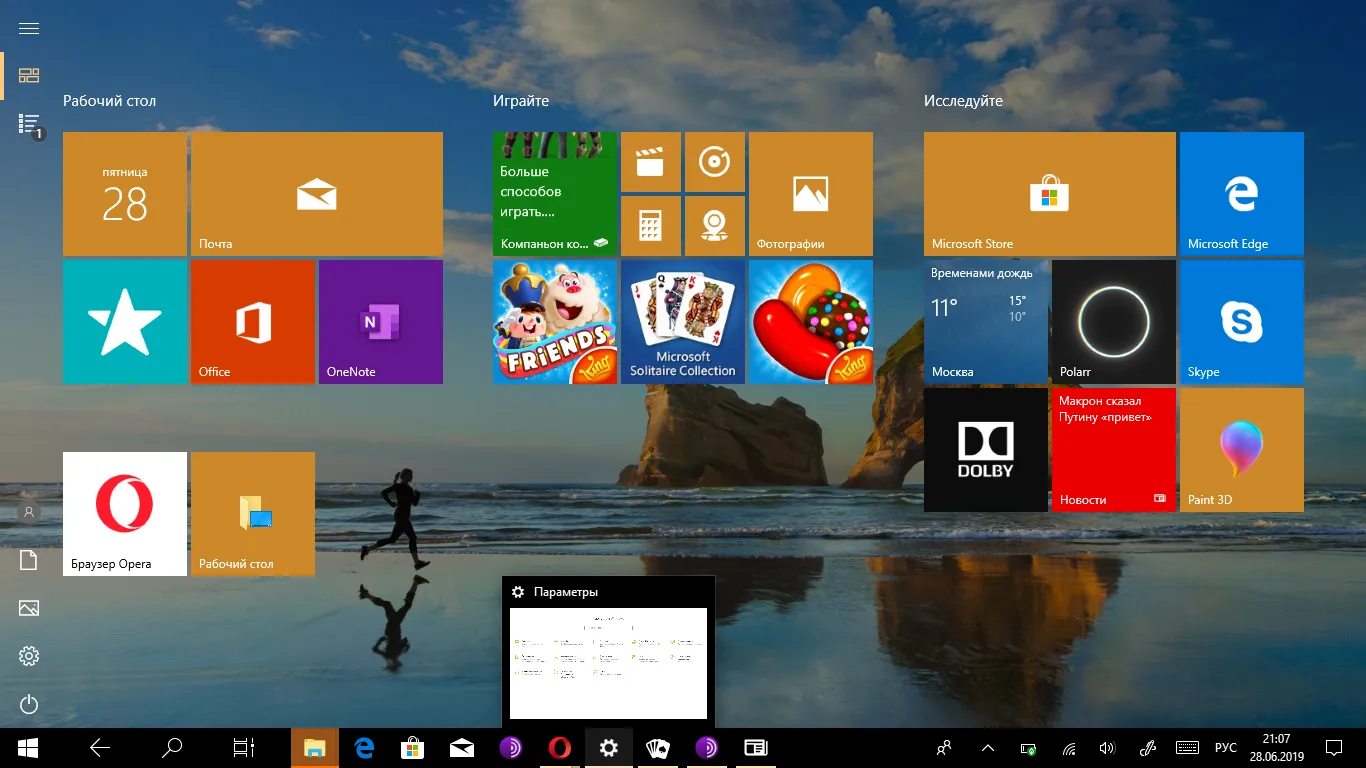The width and height of the screenshot is (1366, 768).
Task: Open the Wi-Fi network tray icon
Action: point(1068,748)
